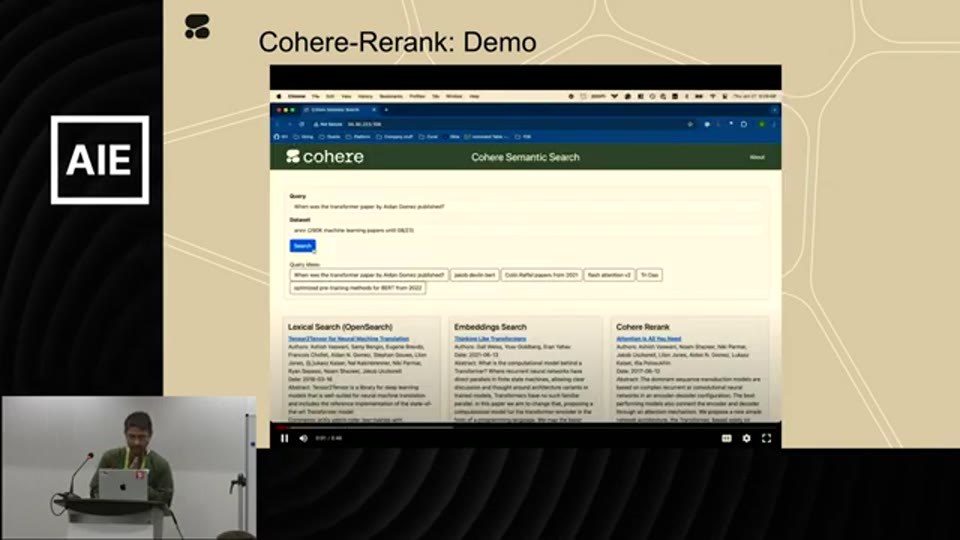The image size is (960, 540).
Task: Click the blue Search button
Action: click(x=302, y=246)
